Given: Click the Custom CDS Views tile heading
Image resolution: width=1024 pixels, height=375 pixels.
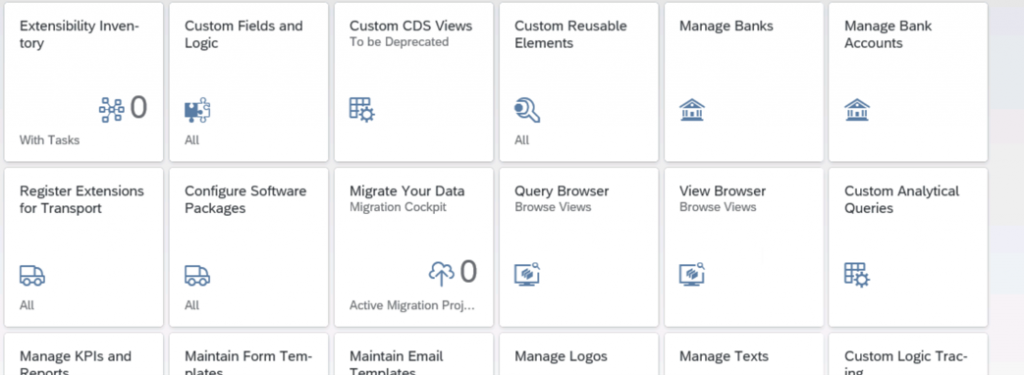Looking at the screenshot, I should (x=411, y=26).
